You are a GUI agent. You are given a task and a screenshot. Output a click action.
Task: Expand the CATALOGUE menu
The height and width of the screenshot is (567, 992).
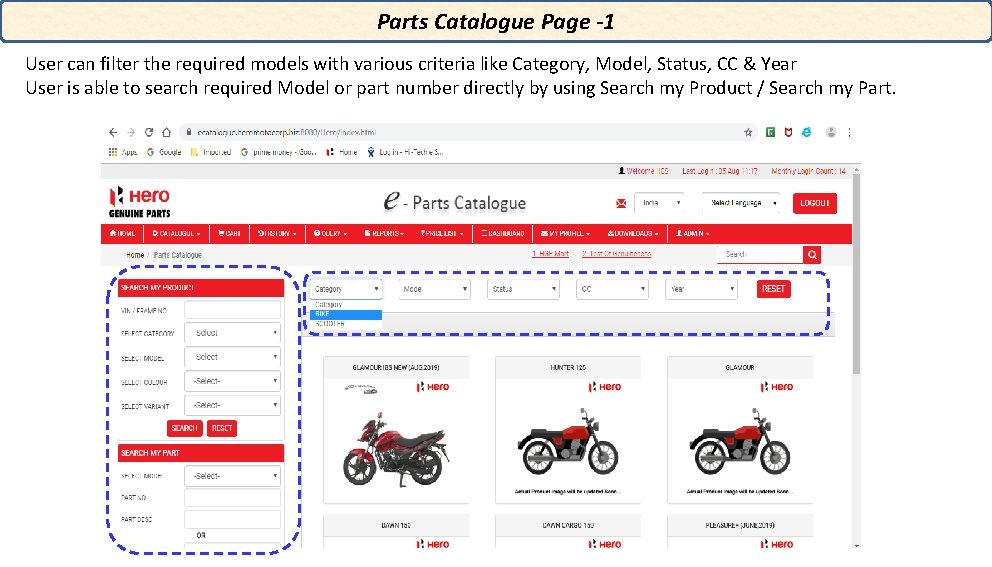(176, 234)
